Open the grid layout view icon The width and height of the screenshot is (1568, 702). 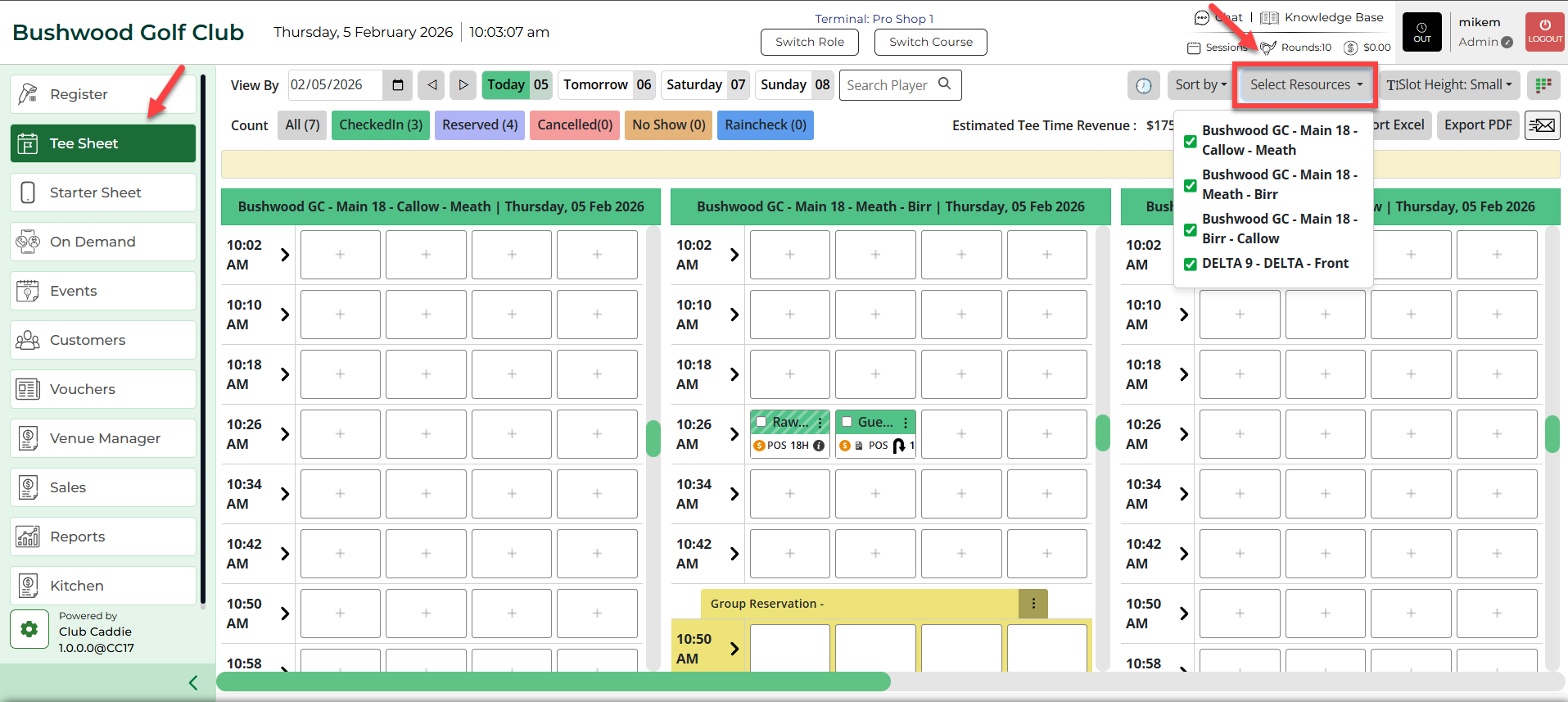click(x=1543, y=85)
